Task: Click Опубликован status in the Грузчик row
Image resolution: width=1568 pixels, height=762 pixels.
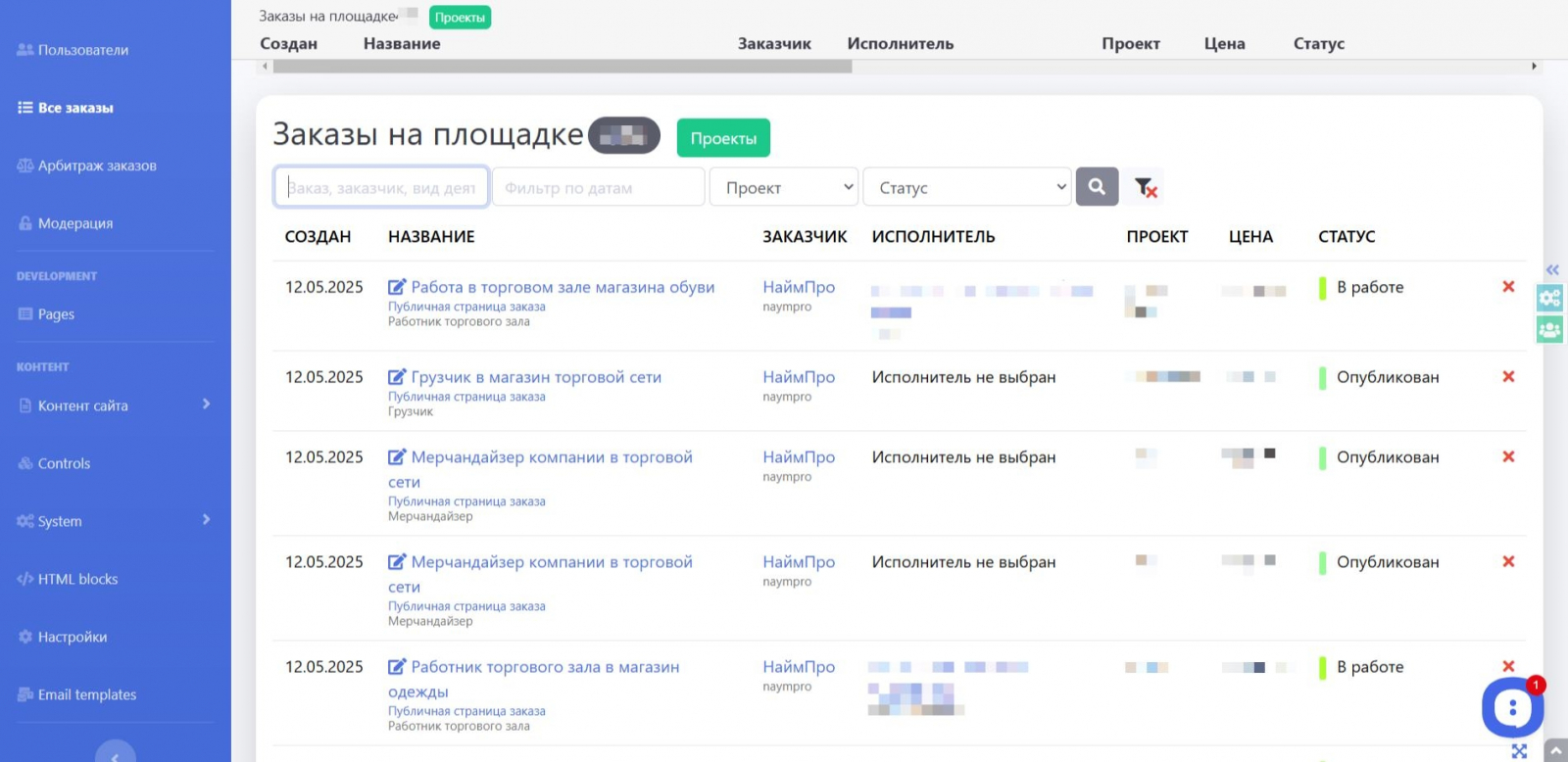Action: tap(1388, 377)
